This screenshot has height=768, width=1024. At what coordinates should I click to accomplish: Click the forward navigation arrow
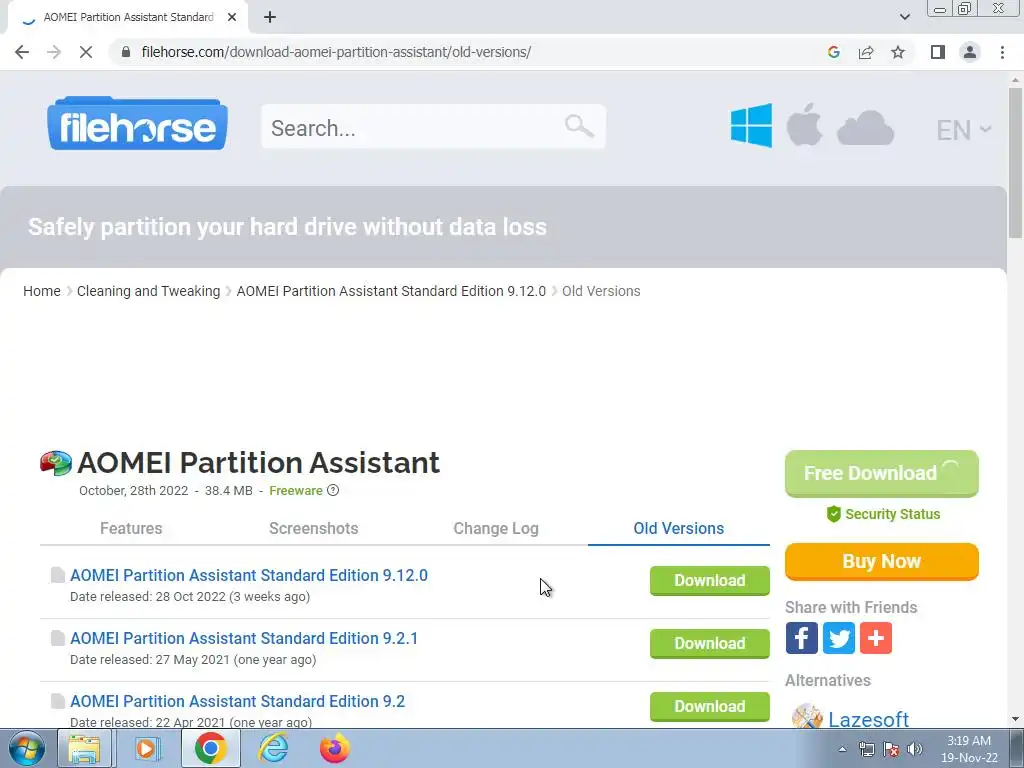pos(54,52)
